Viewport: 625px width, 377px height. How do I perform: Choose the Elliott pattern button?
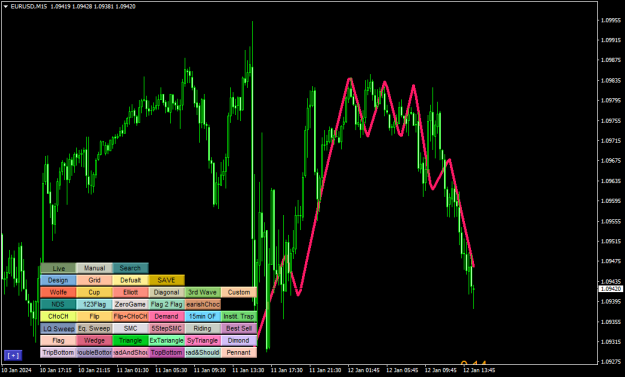tap(130, 292)
